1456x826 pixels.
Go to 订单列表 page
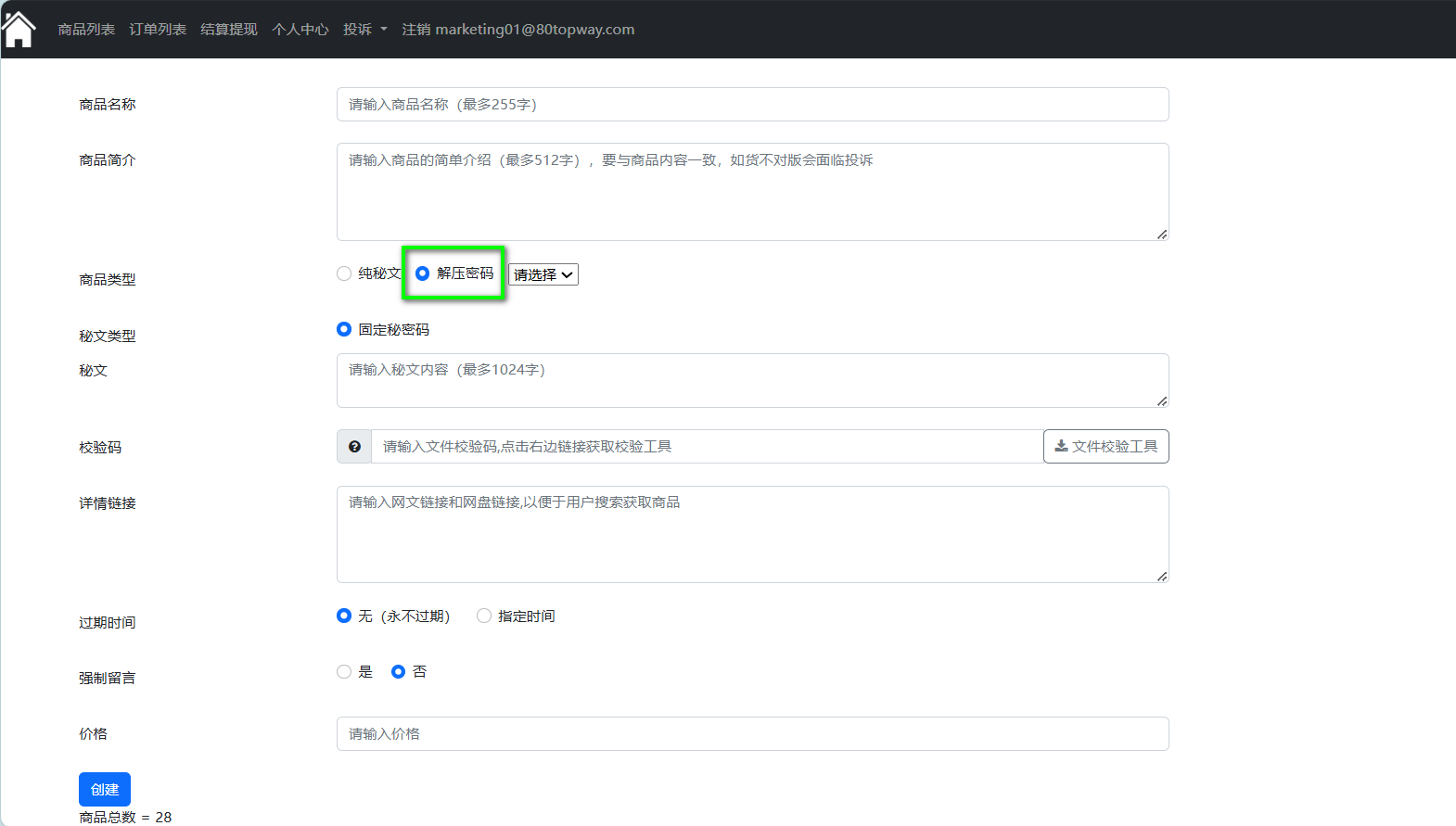coord(158,30)
